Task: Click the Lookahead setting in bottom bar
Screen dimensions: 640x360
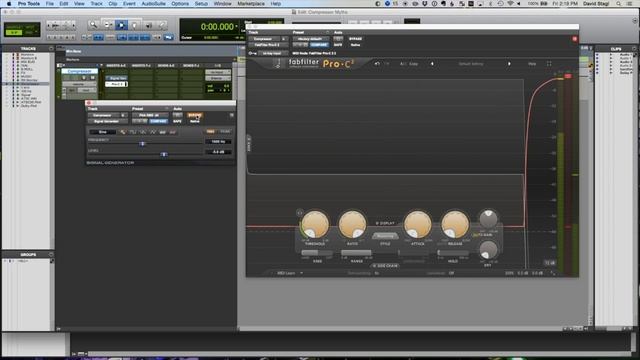Action: coord(440,273)
